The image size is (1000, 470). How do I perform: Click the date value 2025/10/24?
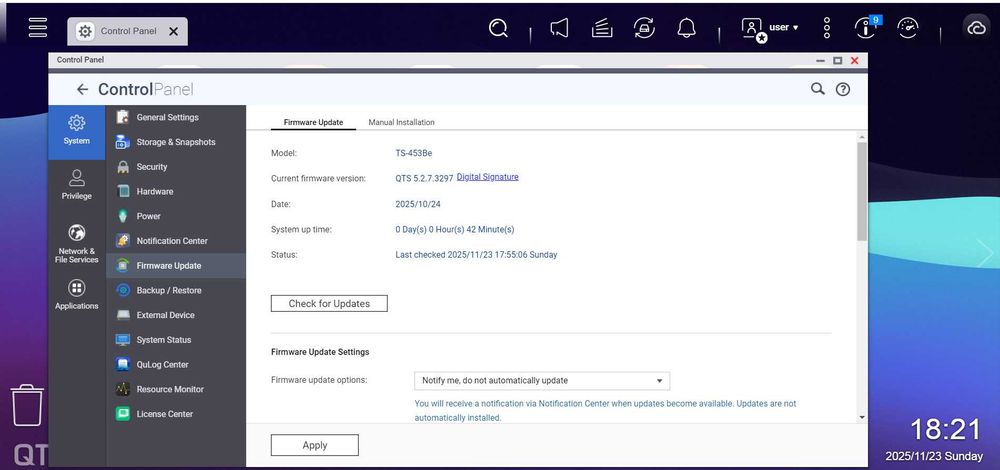pos(418,204)
